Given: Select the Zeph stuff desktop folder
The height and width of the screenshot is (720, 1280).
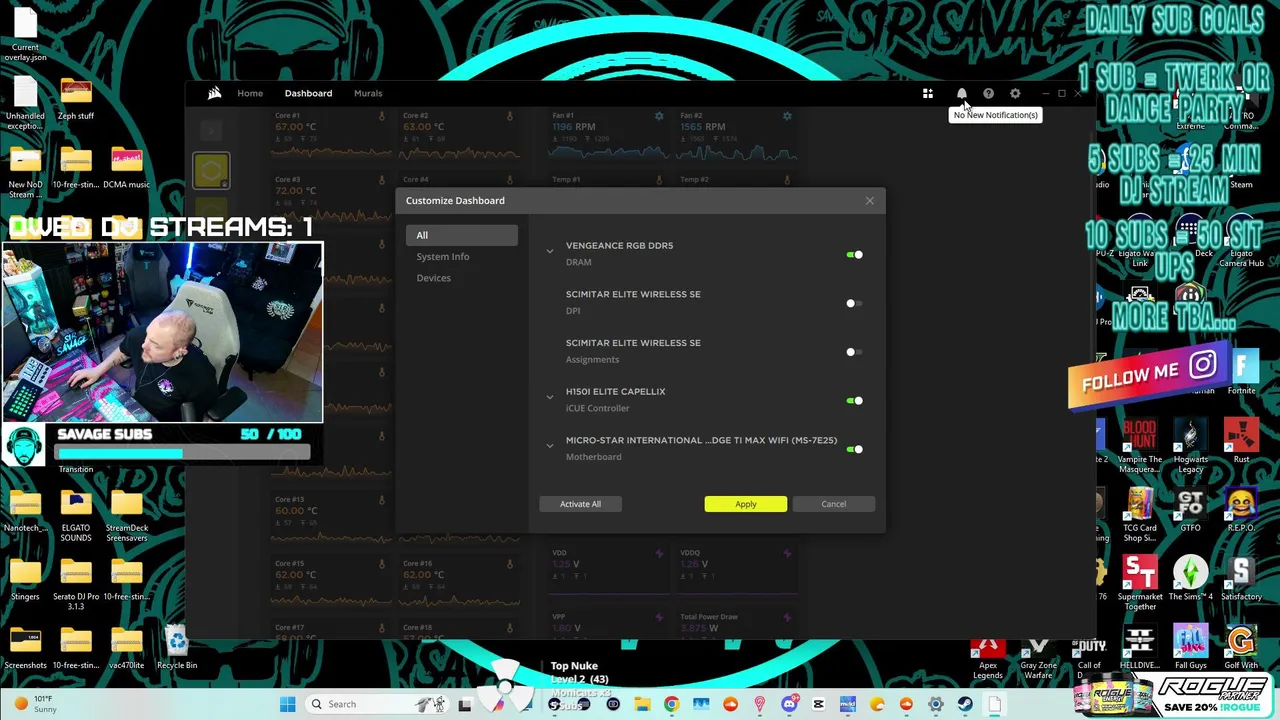Looking at the screenshot, I should [x=76, y=99].
